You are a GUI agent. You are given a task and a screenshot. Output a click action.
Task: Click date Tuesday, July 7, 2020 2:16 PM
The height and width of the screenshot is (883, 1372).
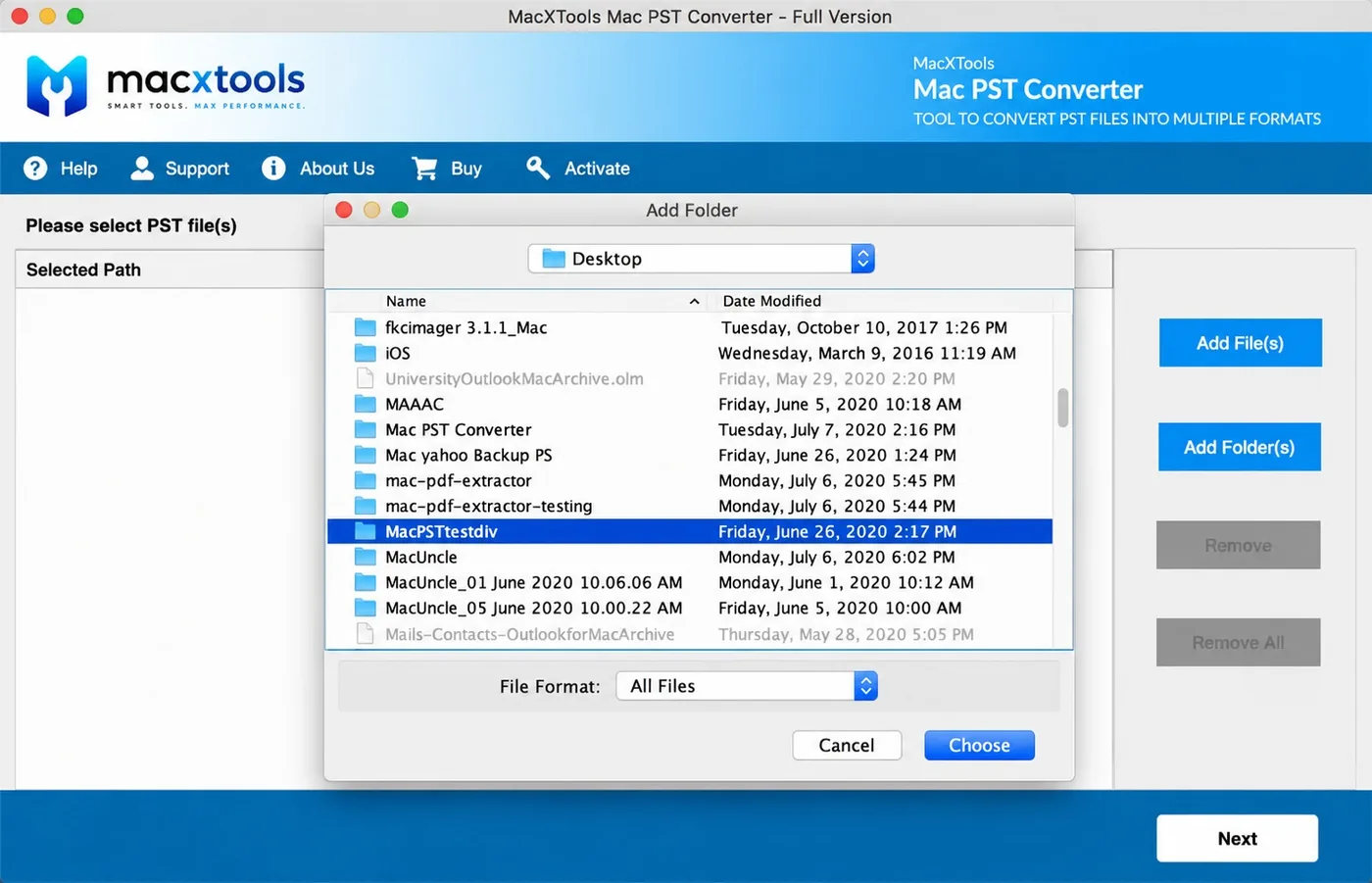(x=836, y=429)
